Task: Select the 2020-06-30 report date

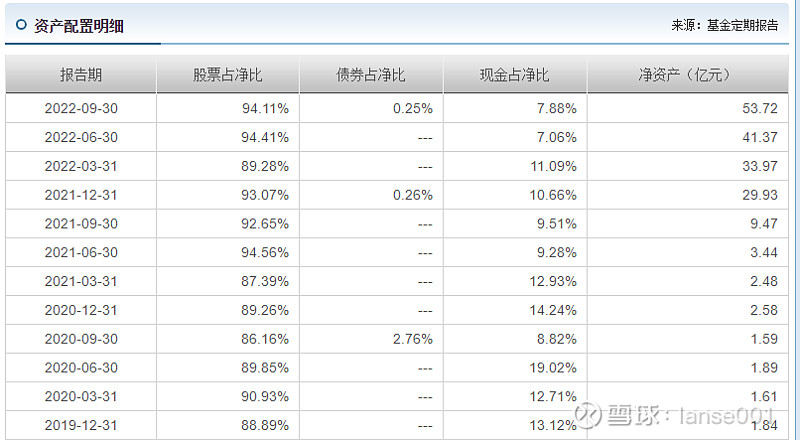Action: pyautogui.click(x=81, y=368)
